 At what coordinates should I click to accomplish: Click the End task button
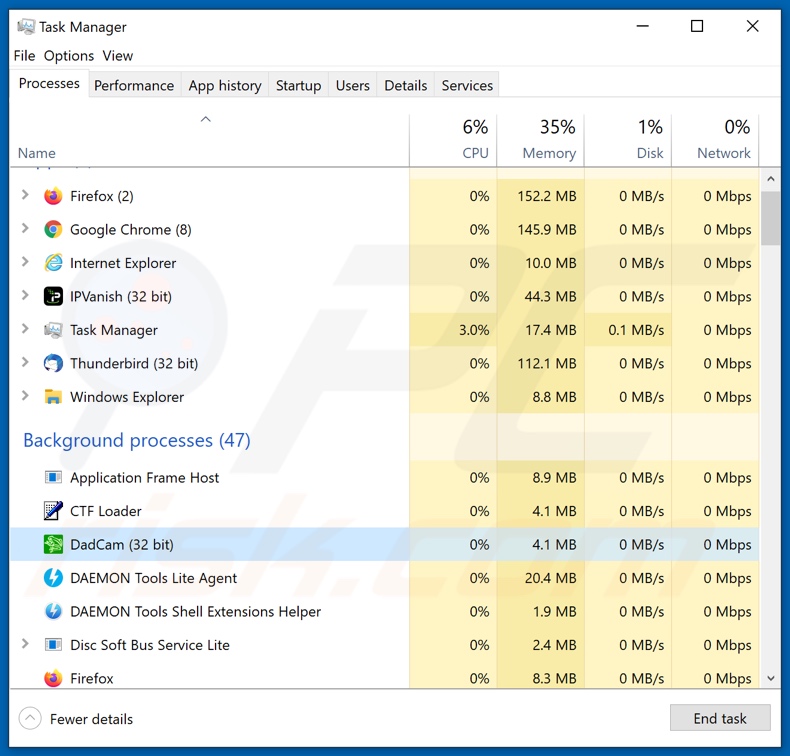[720, 718]
